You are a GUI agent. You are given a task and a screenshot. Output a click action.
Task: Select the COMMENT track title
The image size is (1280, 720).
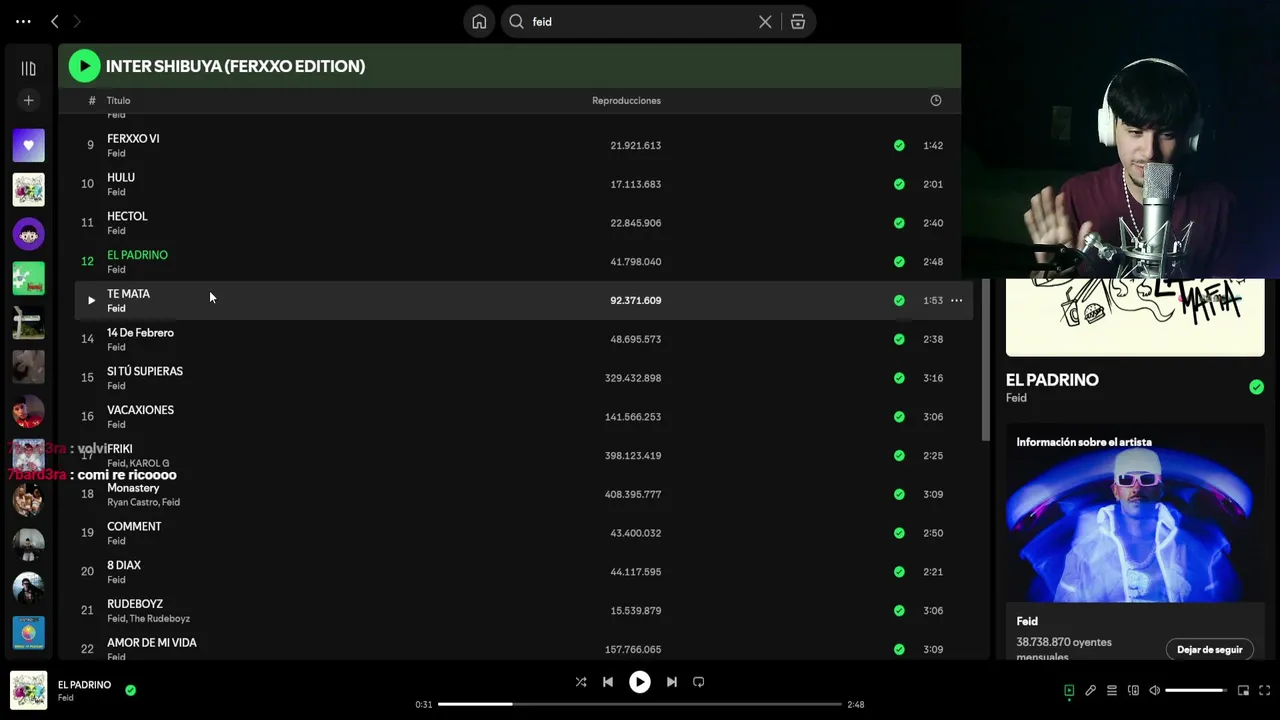coord(134,526)
